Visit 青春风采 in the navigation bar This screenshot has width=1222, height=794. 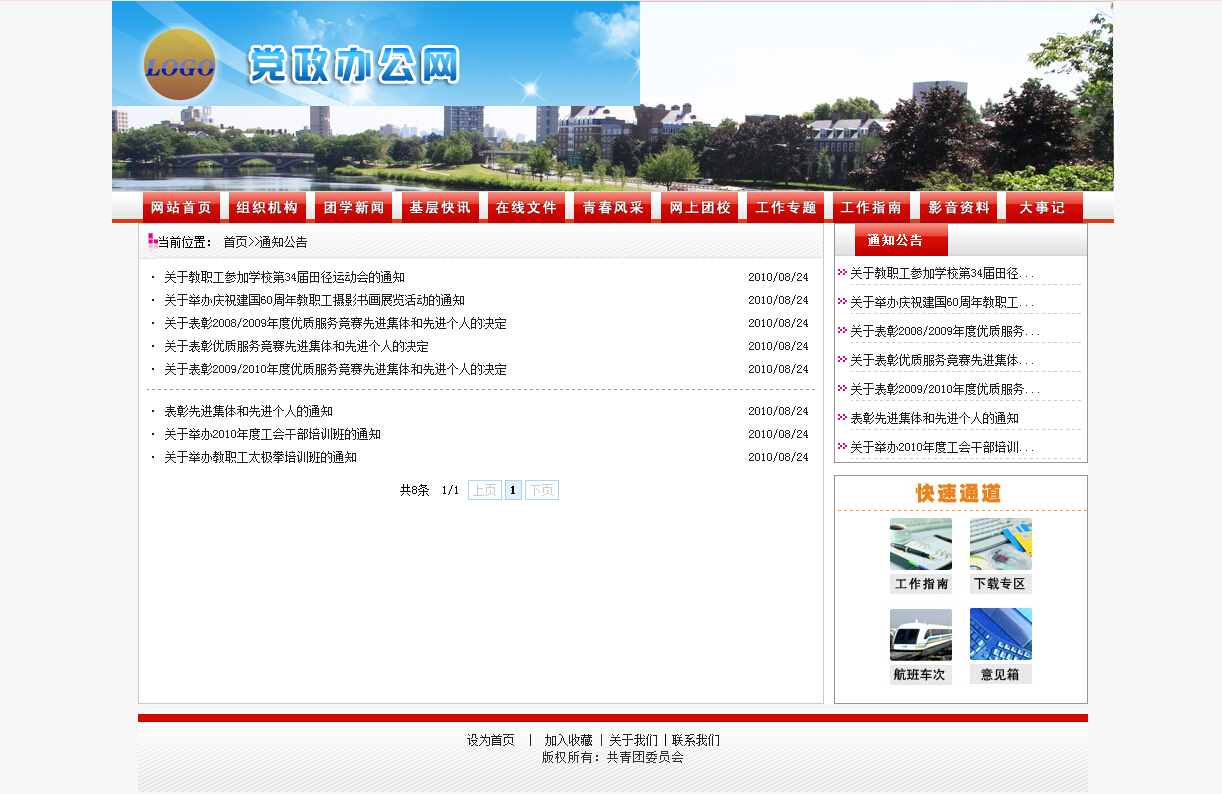613,207
